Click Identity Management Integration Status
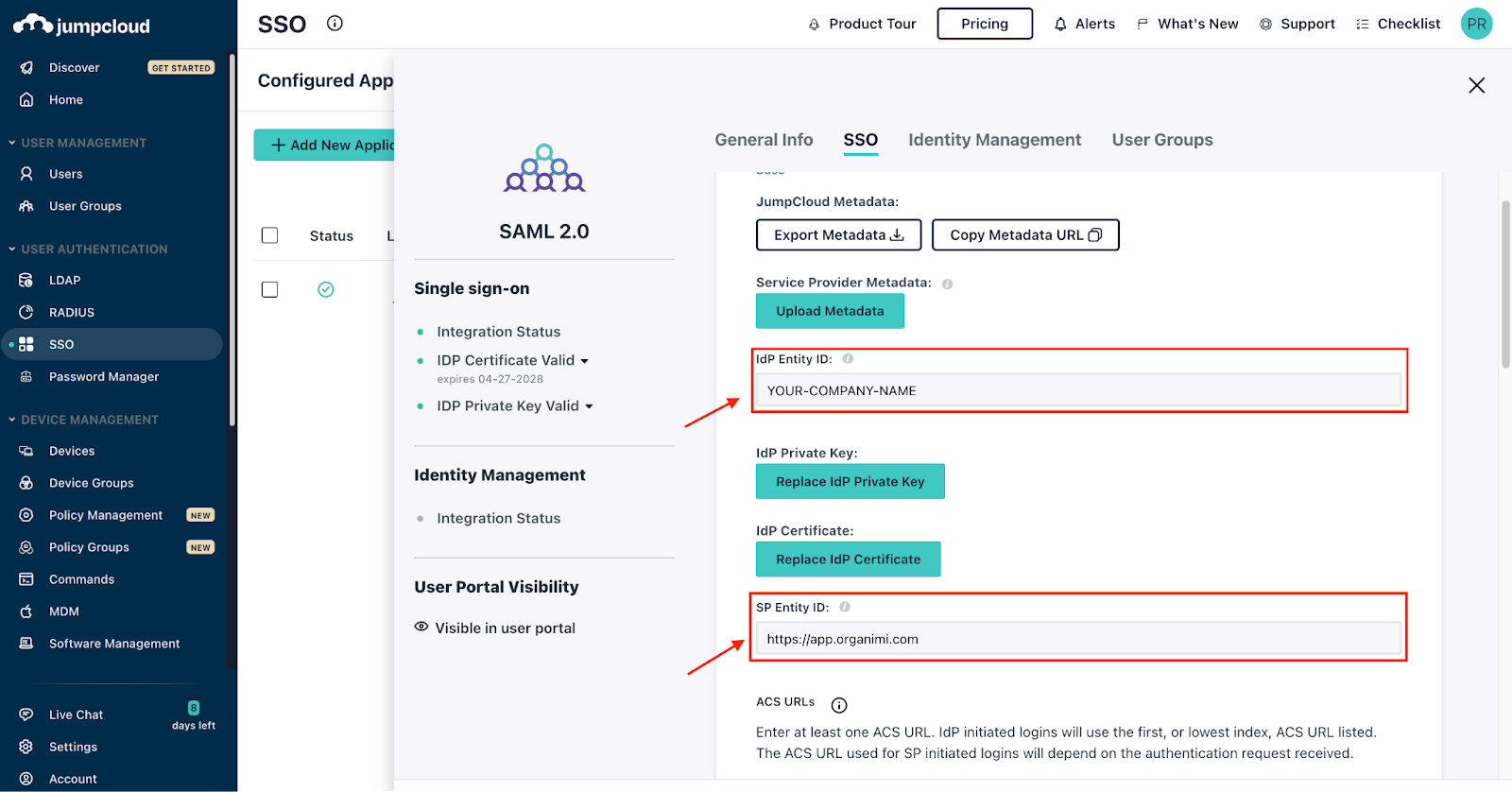Viewport: 1512px width, 792px height. (x=498, y=518)
